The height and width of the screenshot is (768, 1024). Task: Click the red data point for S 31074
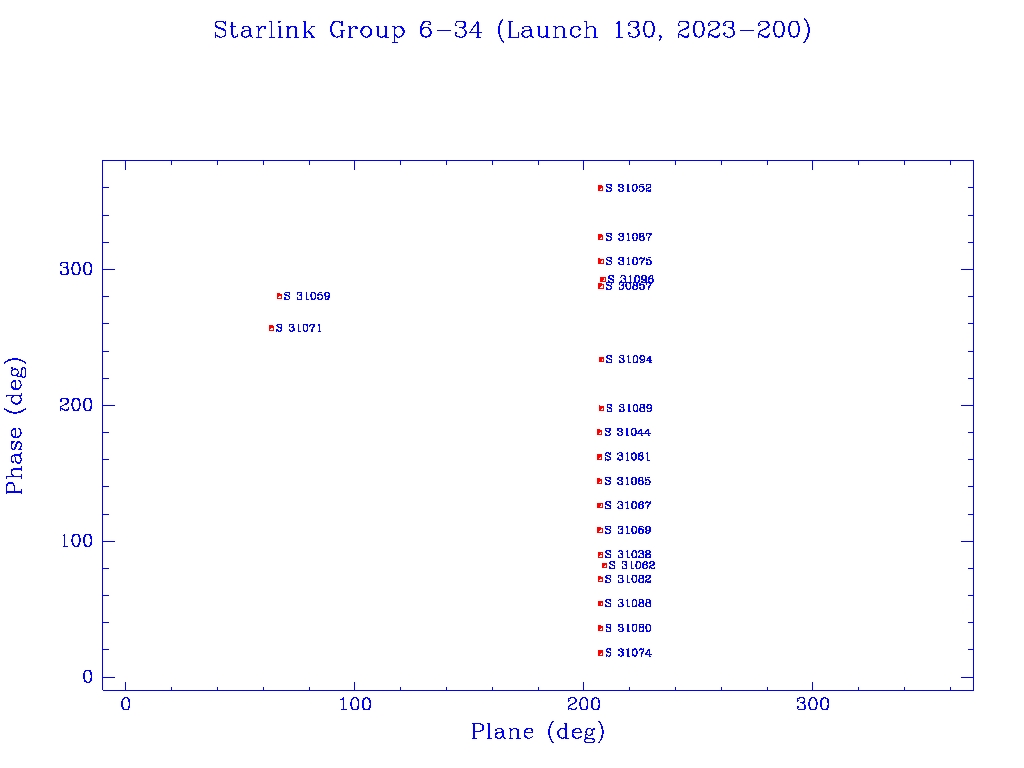[600, 653]
